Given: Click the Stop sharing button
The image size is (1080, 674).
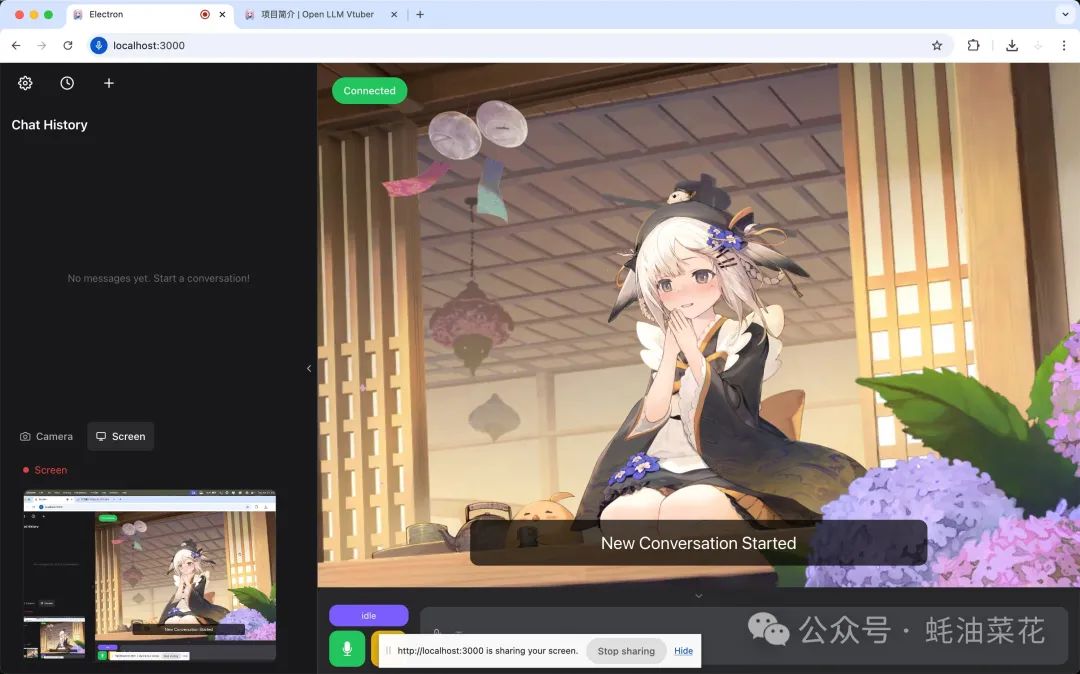Looking at the screenshot, I should click(x=626, y=651).
